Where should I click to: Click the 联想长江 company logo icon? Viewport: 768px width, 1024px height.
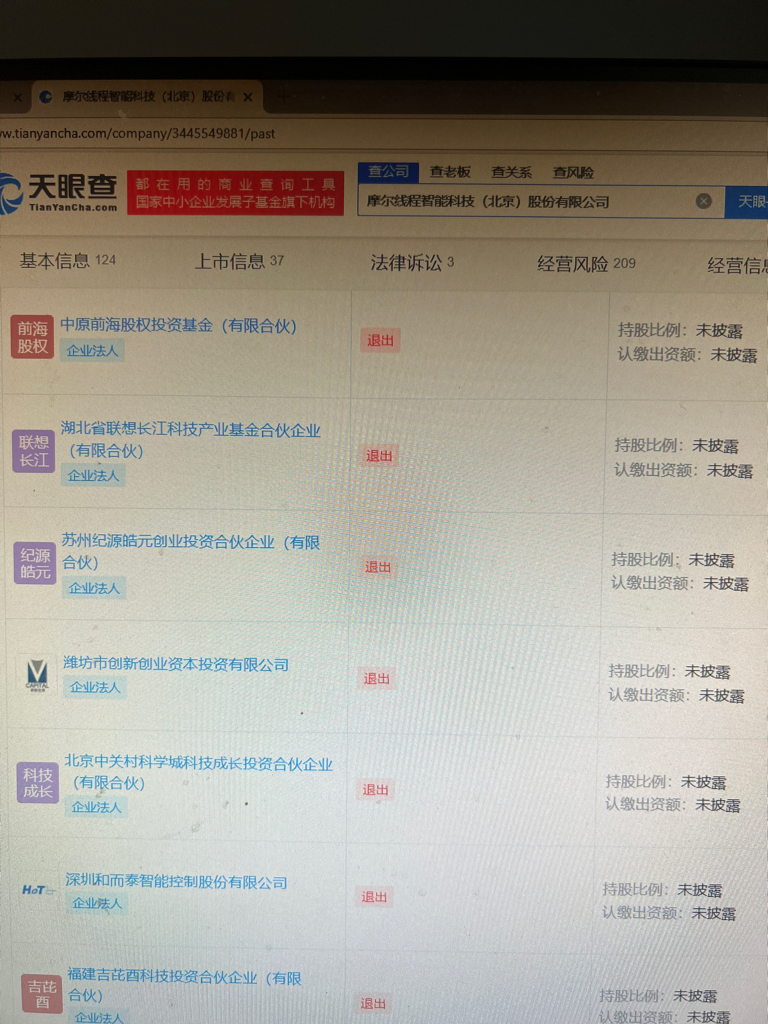click(x=33, y=451)
